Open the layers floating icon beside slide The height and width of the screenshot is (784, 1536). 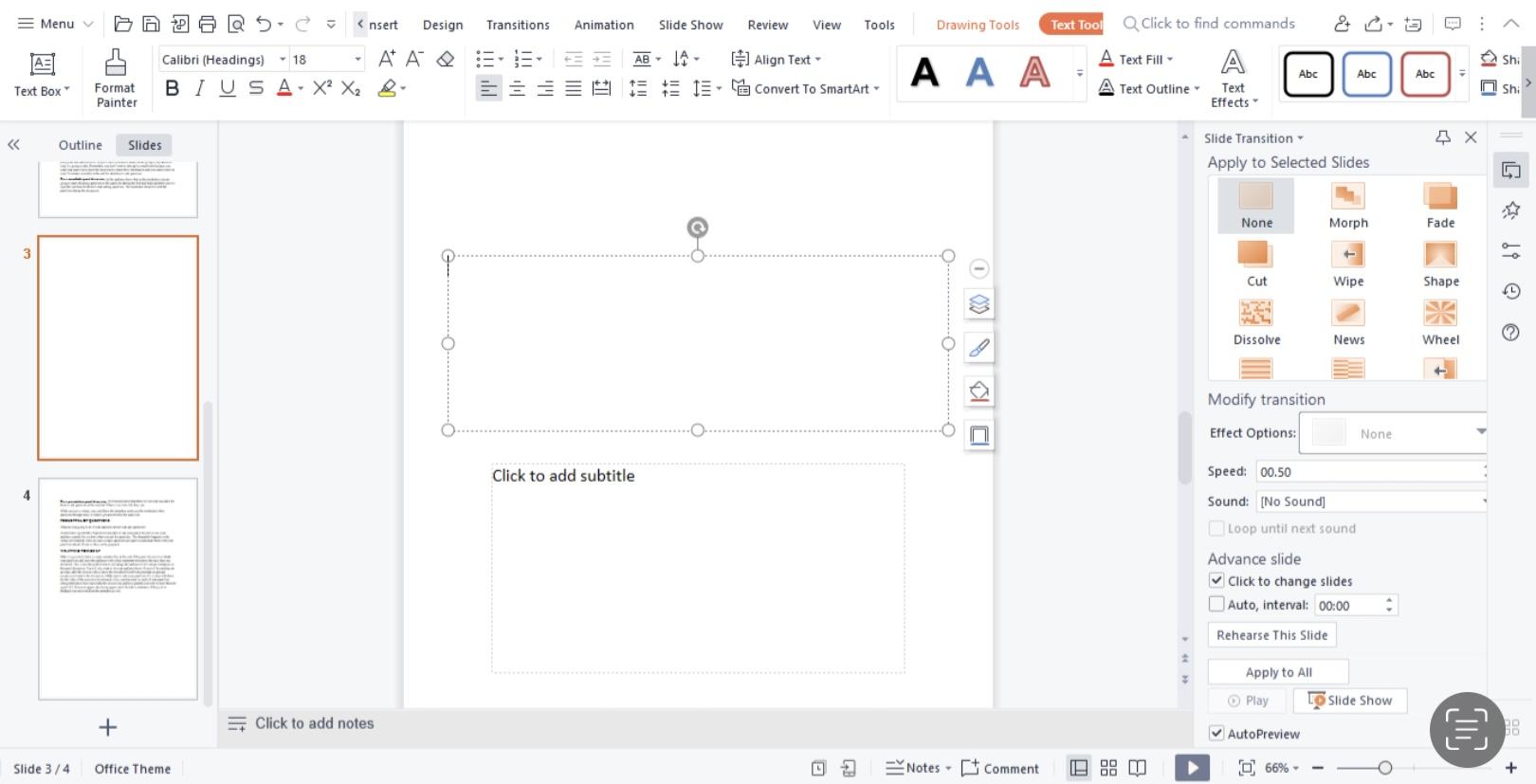tap(979, 304)
